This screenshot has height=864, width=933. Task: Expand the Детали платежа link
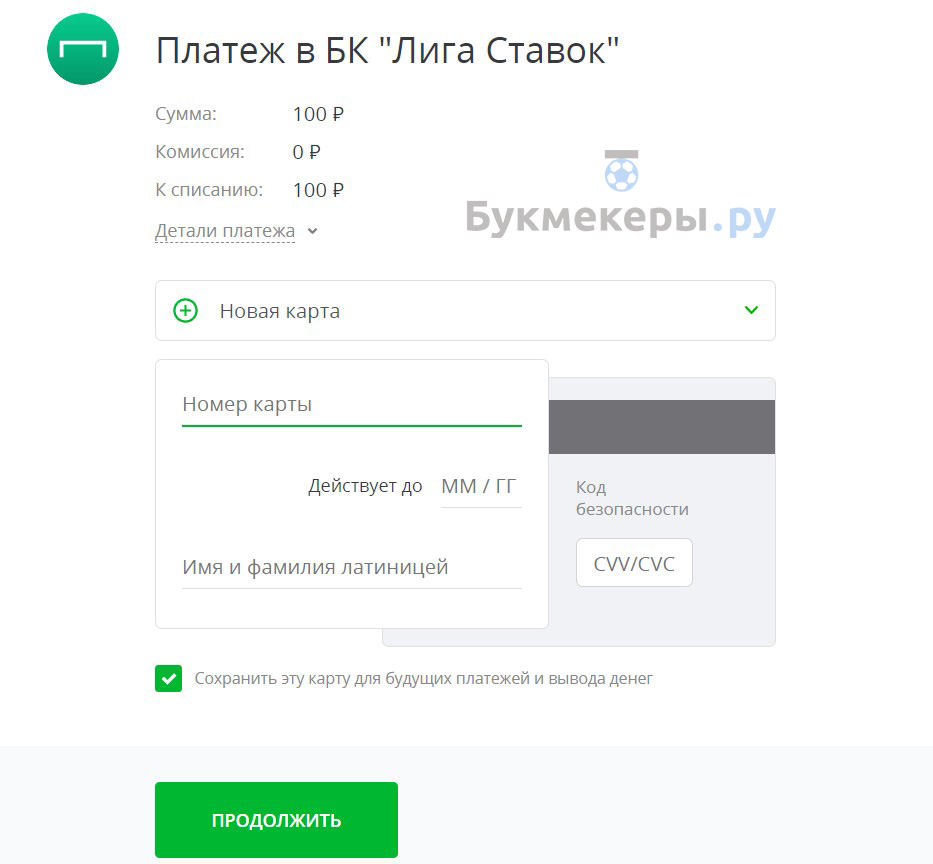(225, 230)
